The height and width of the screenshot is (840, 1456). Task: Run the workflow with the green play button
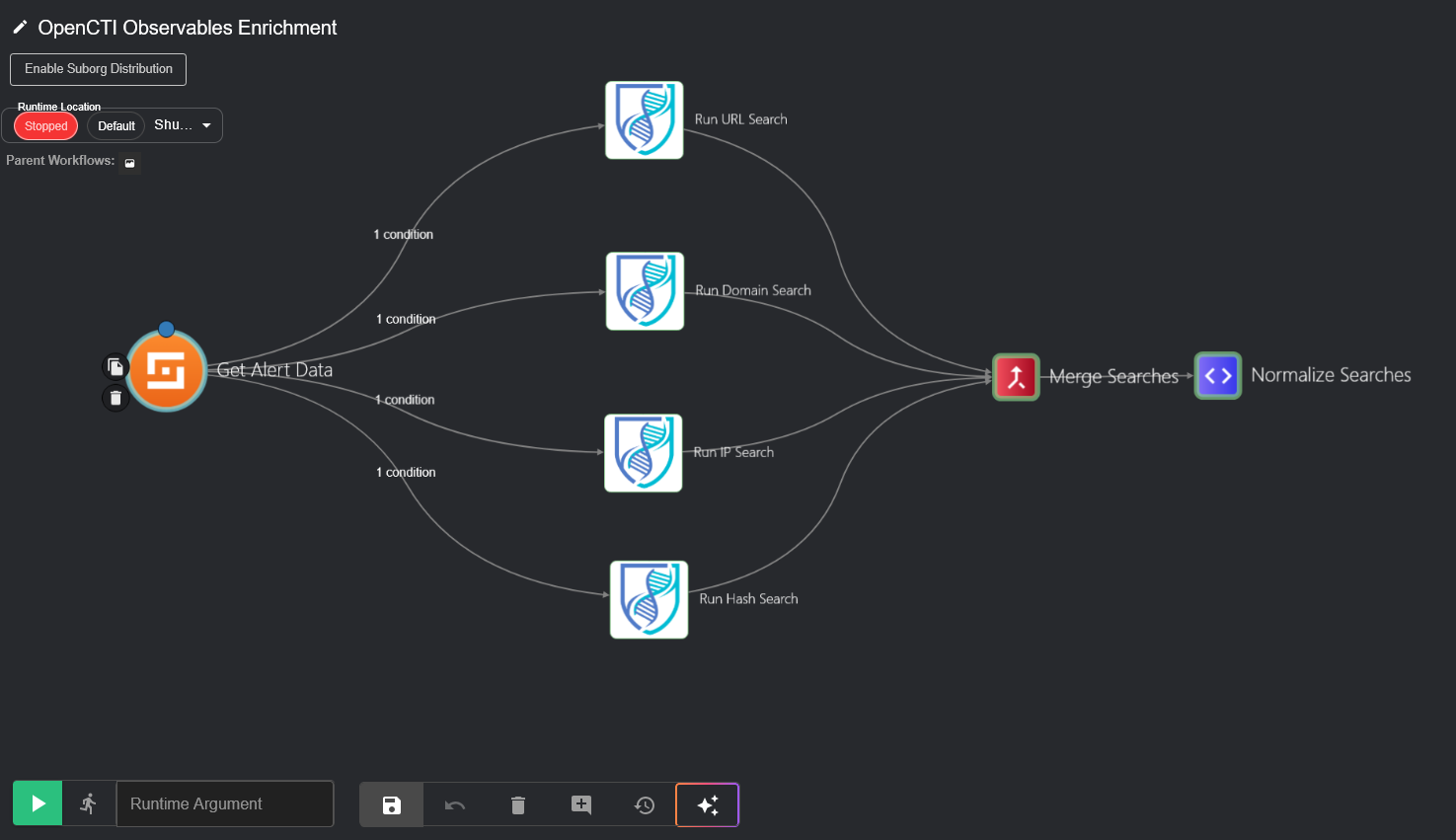pyautogui.click(x=38, y=803)
